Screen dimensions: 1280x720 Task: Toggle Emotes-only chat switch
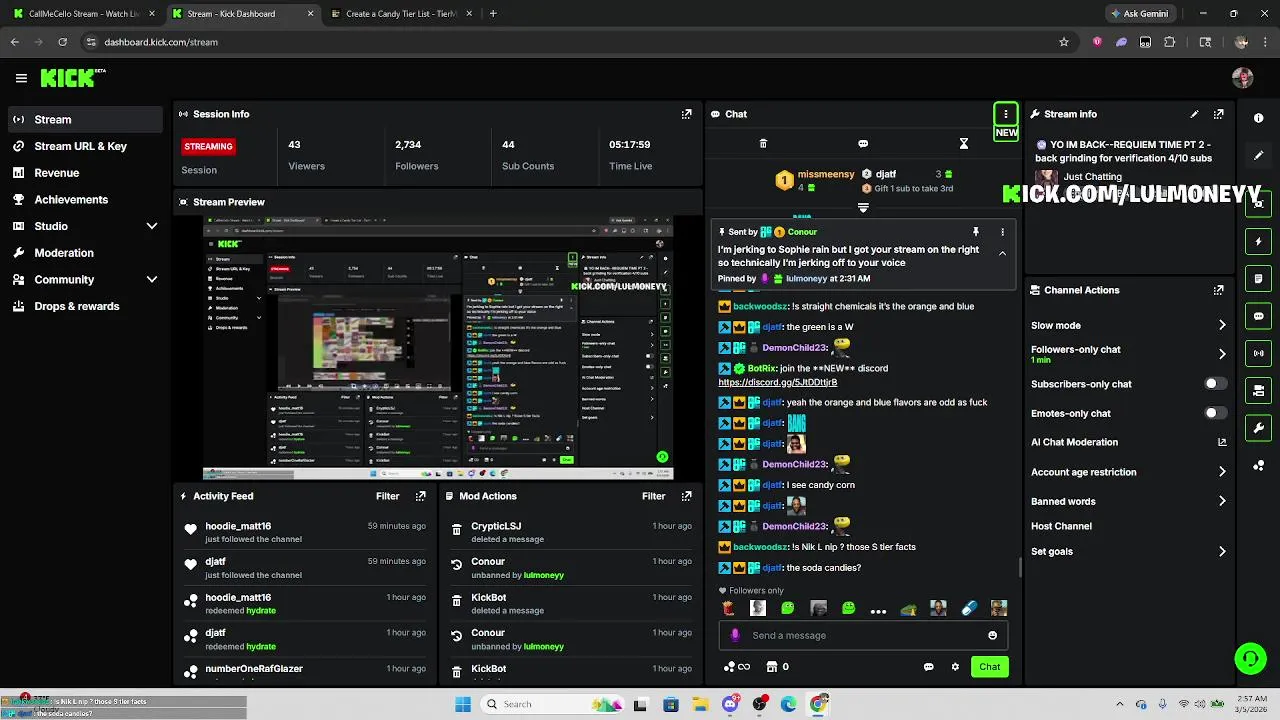[x=1215, y=413]
